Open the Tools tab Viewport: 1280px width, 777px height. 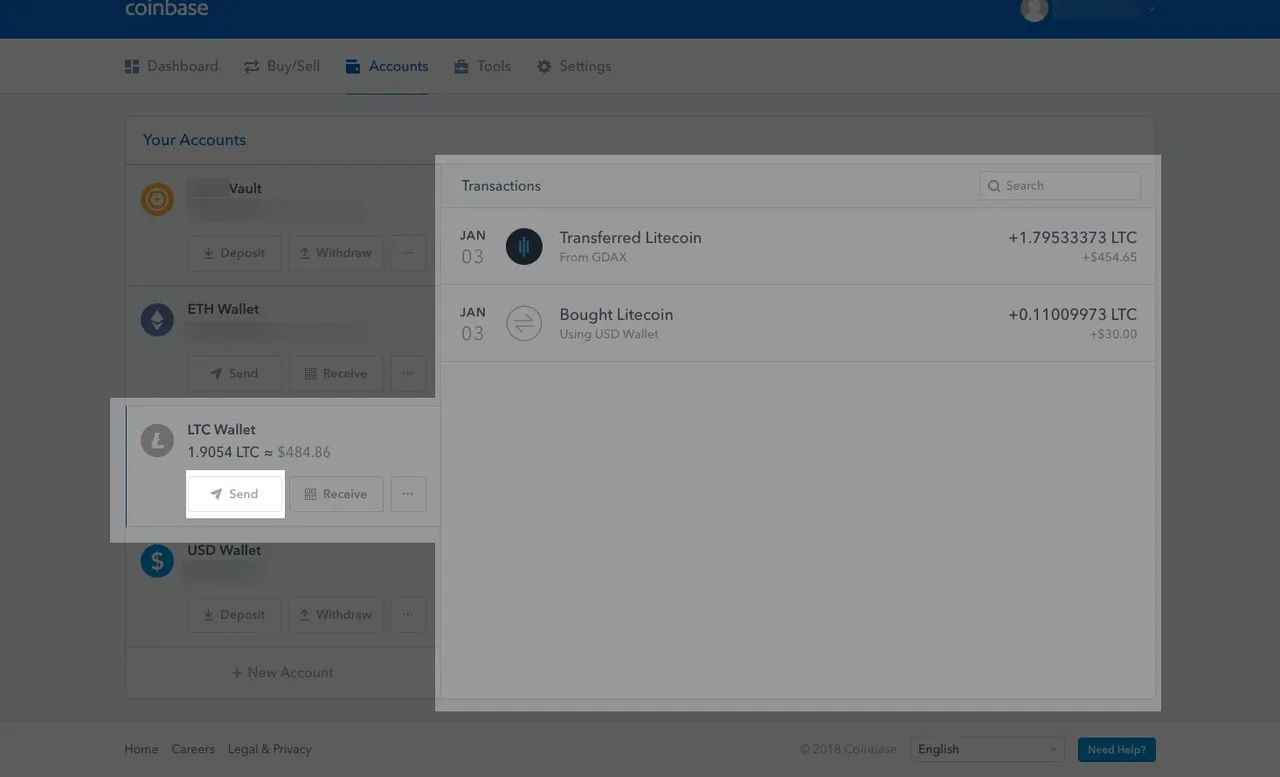click(x=482, y=66)
